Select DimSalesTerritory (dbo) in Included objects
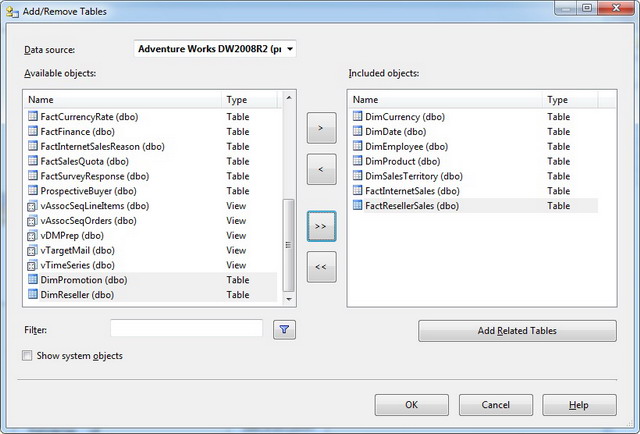Viewport: 640px width, 434px height. pos(474,176)
